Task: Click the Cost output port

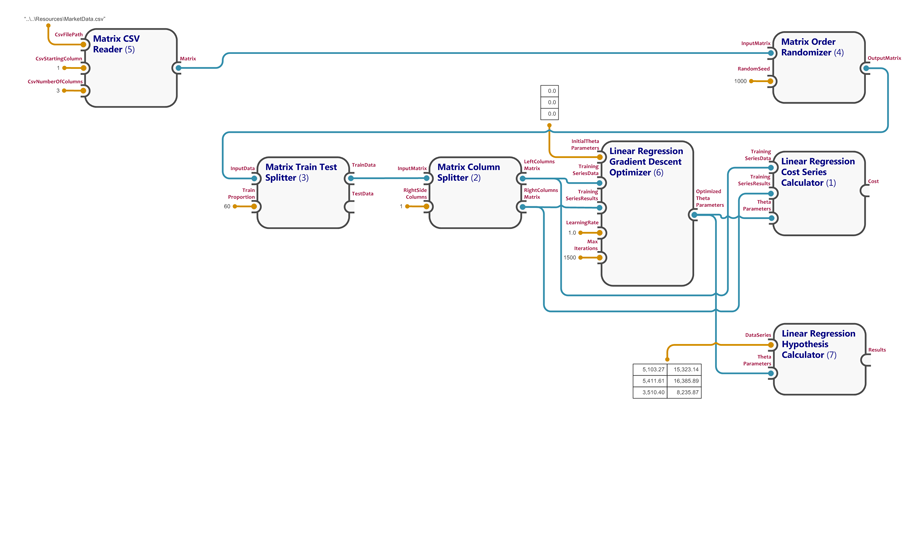Action: 866,191
